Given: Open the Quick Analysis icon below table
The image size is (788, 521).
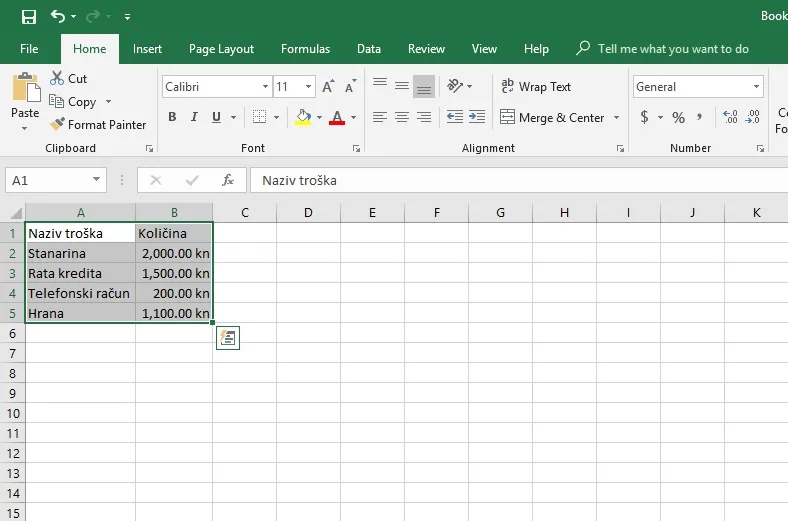Looking at the screenshot, I should click(x=228, y=338).
